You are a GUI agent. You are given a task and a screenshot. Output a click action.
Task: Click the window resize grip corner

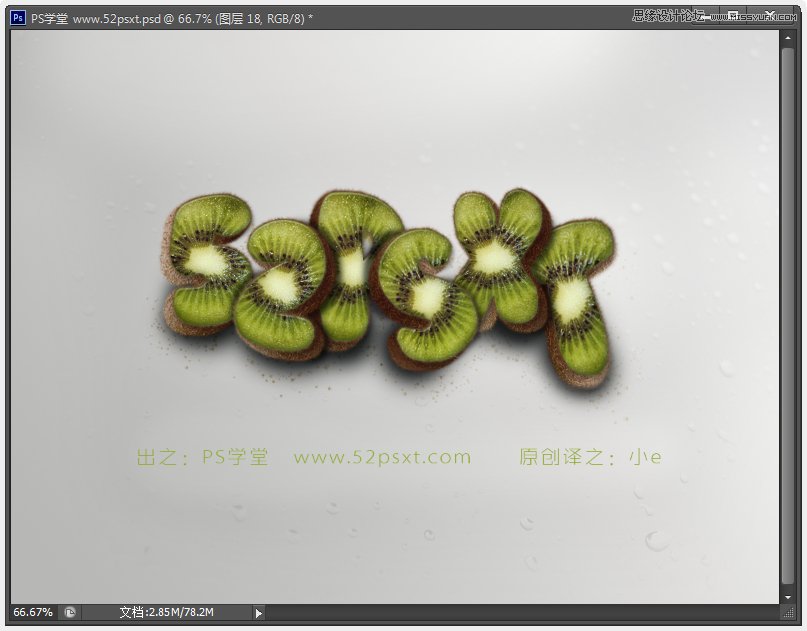click(x=788, y=612)
